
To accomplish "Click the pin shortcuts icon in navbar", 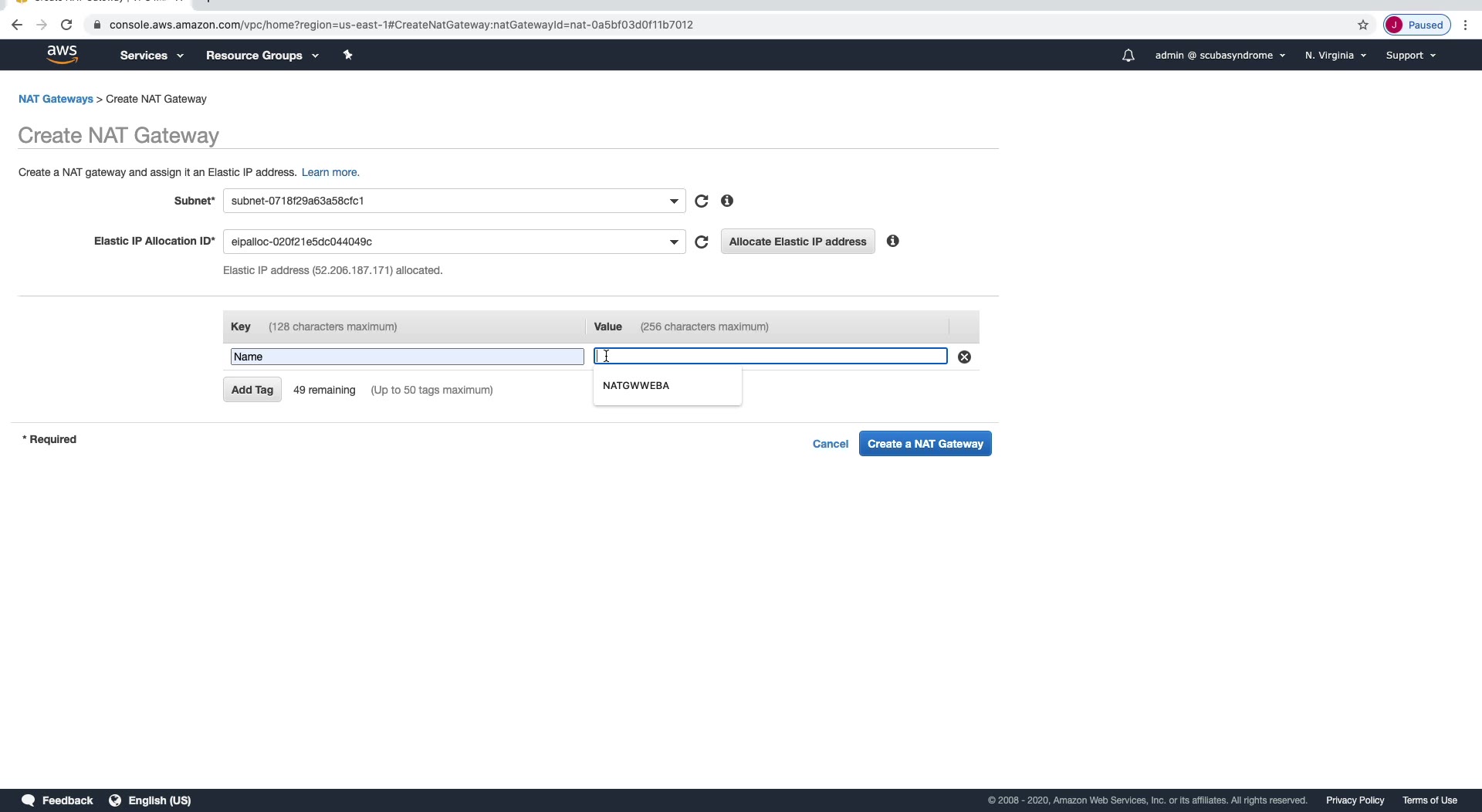I will point(347,55).
